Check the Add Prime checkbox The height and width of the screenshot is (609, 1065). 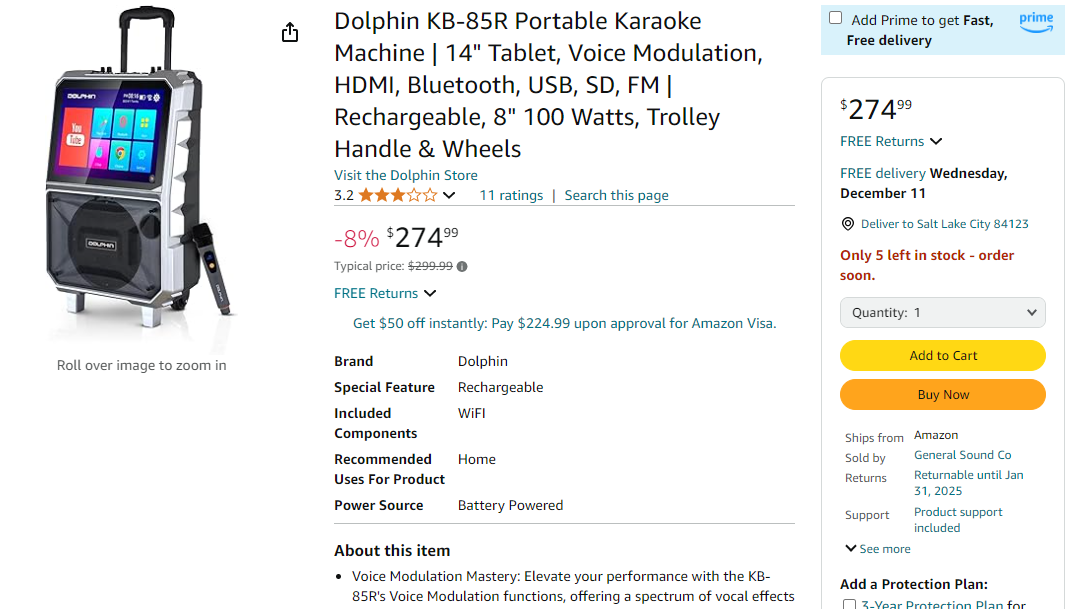(x=835, y=18)
